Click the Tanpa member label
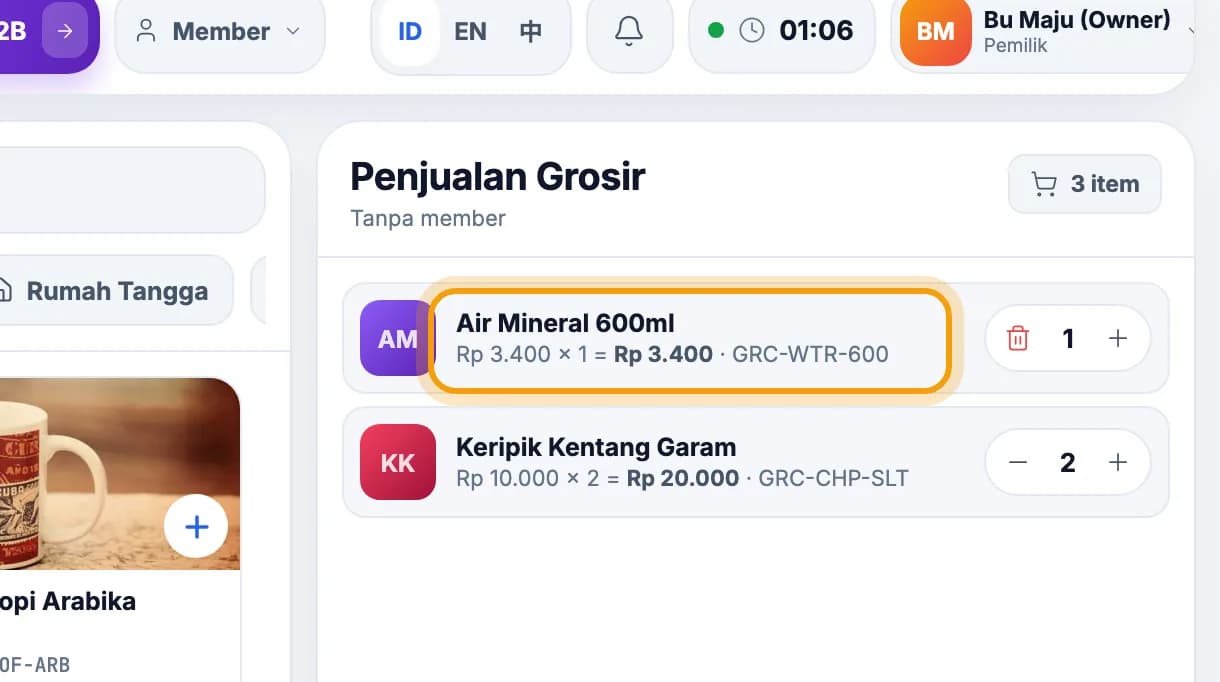The width and height of the screenshot is (1220, 682). 428,218
